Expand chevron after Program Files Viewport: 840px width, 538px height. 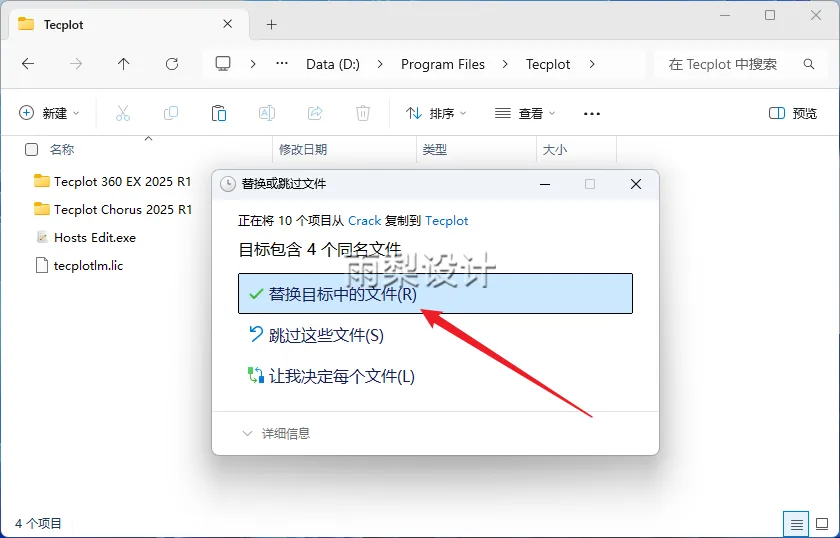[x=505, y=64]
